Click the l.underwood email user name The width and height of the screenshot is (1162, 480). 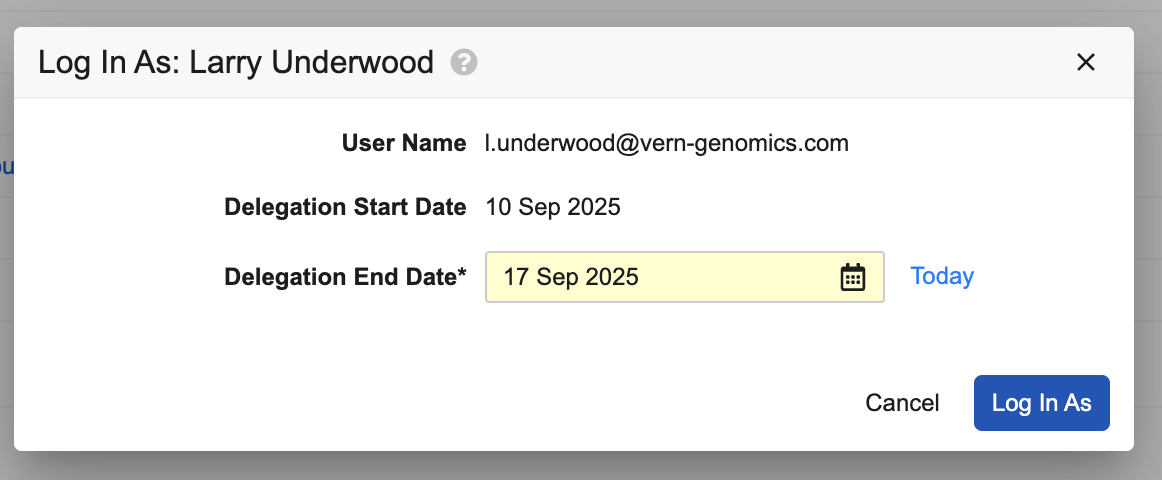(x=666, y=143)
